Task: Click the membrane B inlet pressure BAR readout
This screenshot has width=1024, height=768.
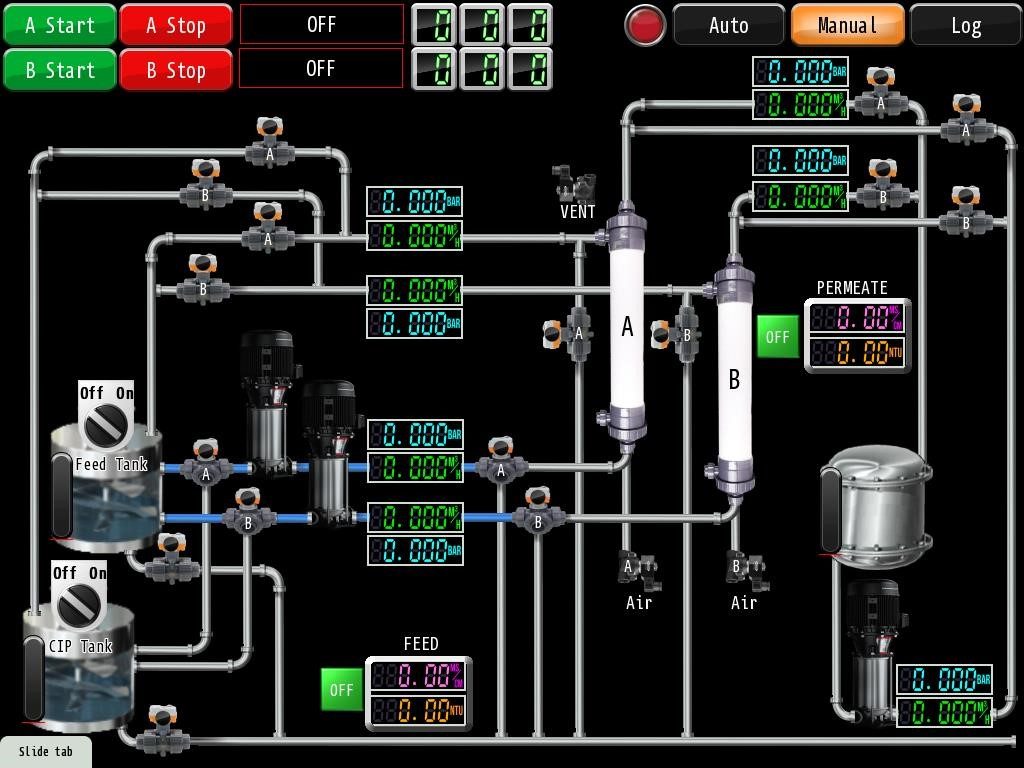Action: pyautogui.click(x=415, y=323)
